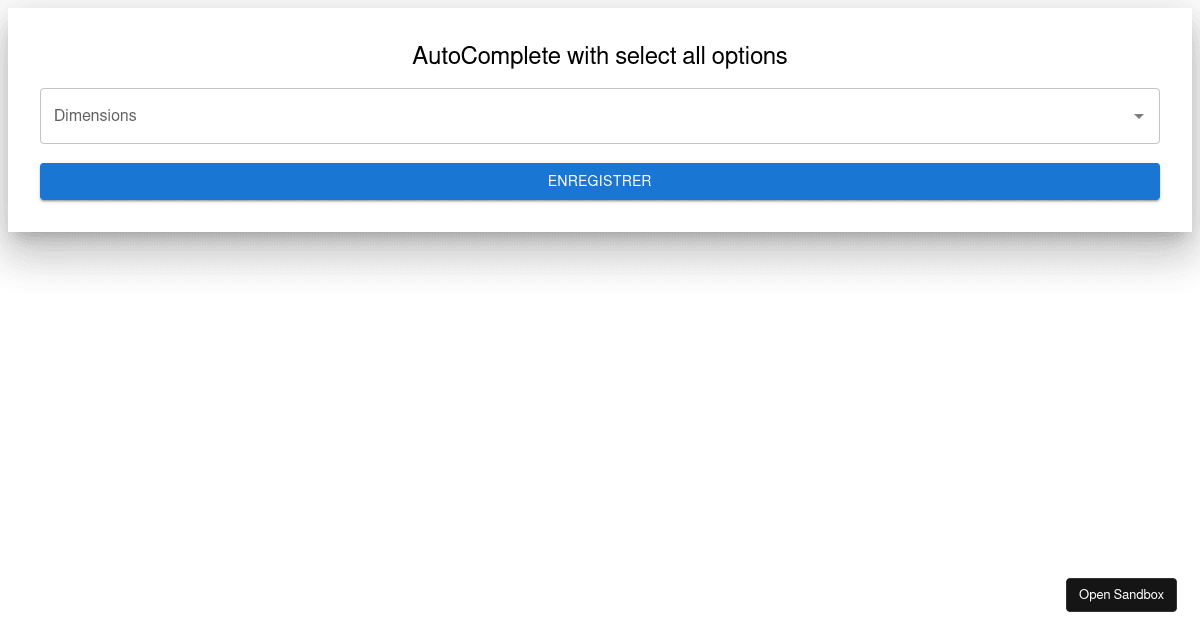Click the small triangle in the Dimensions field
The height and width of the screenshot is (630, 1200).
pyautogui.click(x=1138, y=116)
